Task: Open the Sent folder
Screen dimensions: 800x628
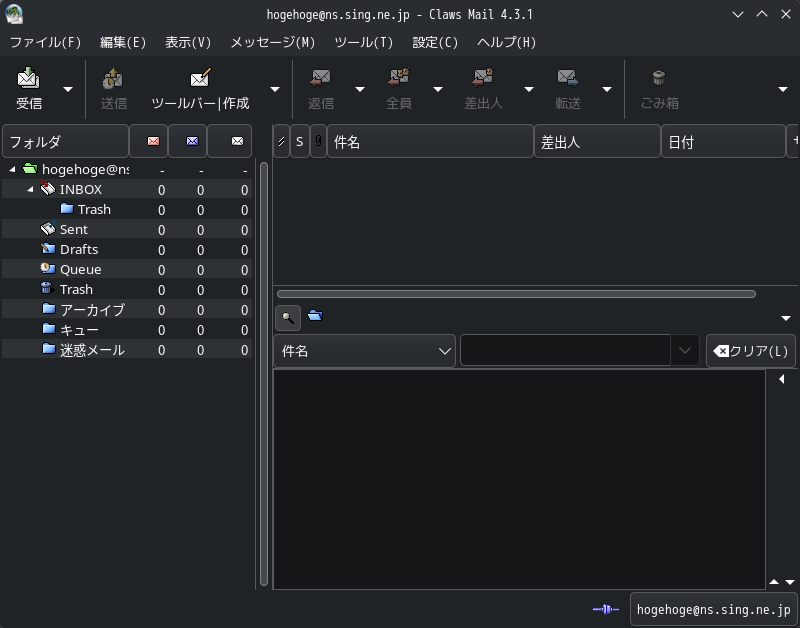Action: click(73, 229)
